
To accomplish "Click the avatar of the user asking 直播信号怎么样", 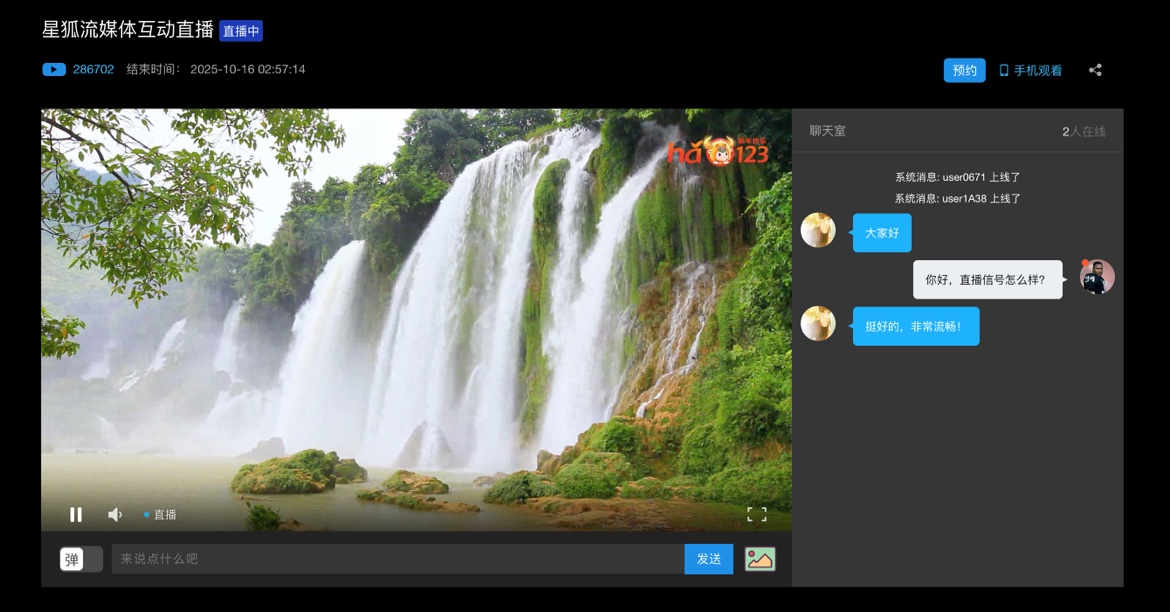I will [x=1097, y=277].
